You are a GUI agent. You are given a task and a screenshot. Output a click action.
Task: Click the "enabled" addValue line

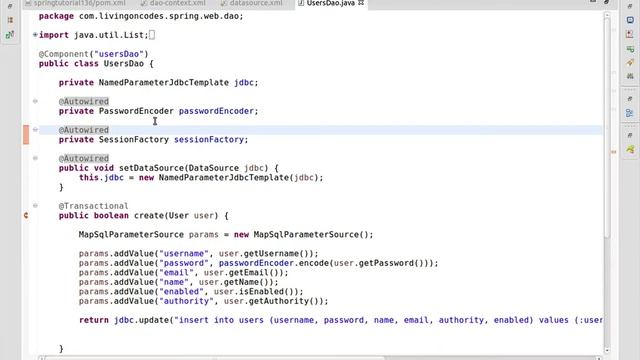pyautogui.click(x=191, y=291)
